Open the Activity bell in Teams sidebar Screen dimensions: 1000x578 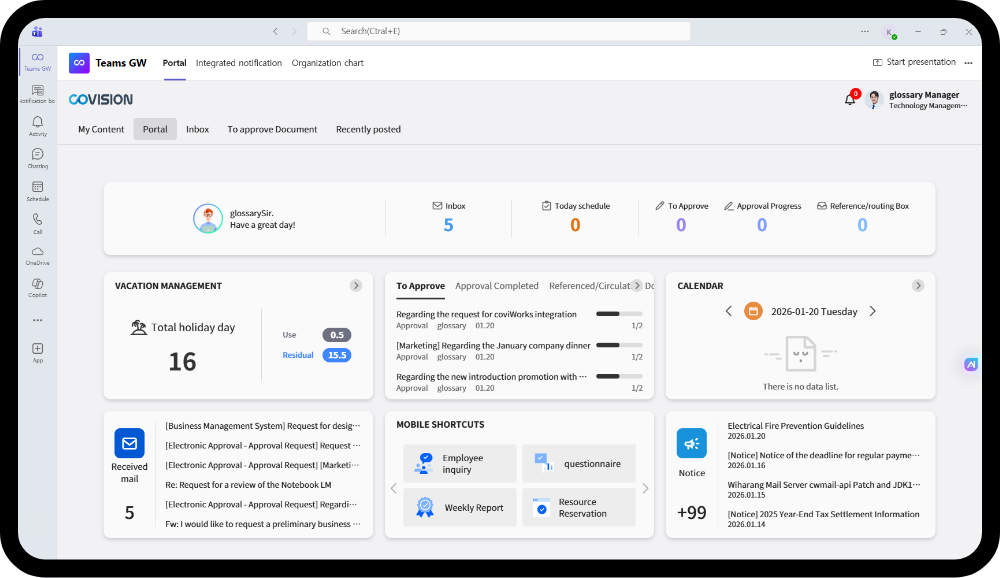click(x=37, y=124)
